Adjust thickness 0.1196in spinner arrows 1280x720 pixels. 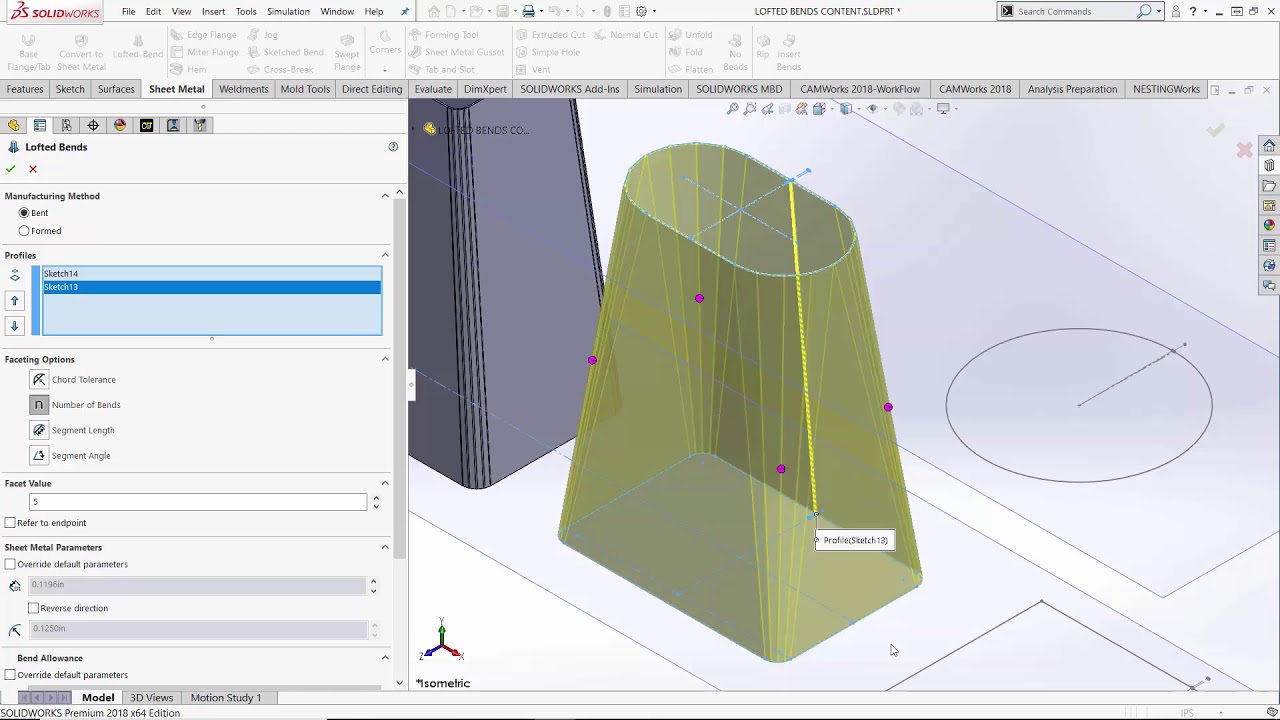(373, 585)
